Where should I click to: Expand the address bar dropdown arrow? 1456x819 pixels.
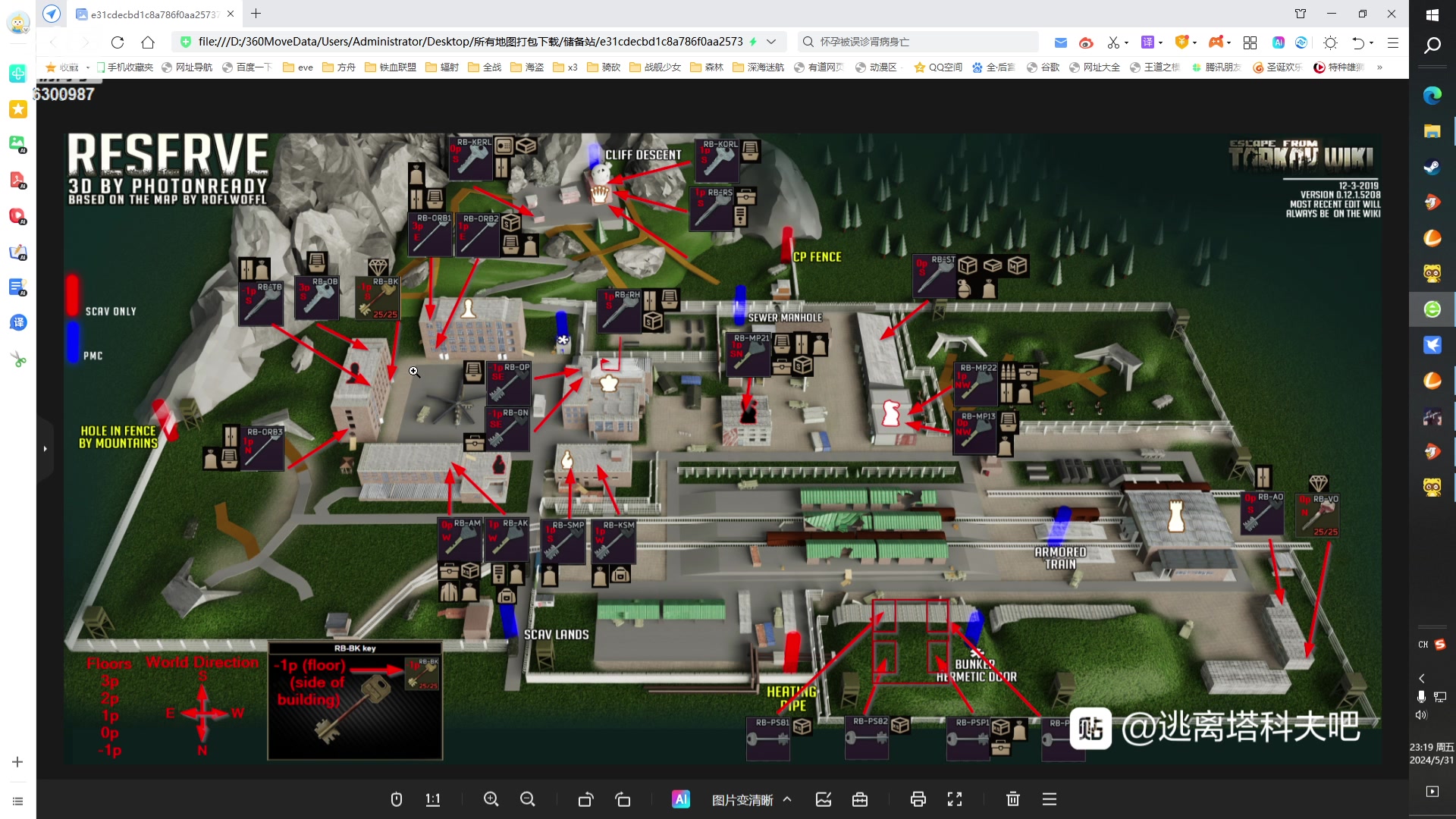tap(771, 42)
